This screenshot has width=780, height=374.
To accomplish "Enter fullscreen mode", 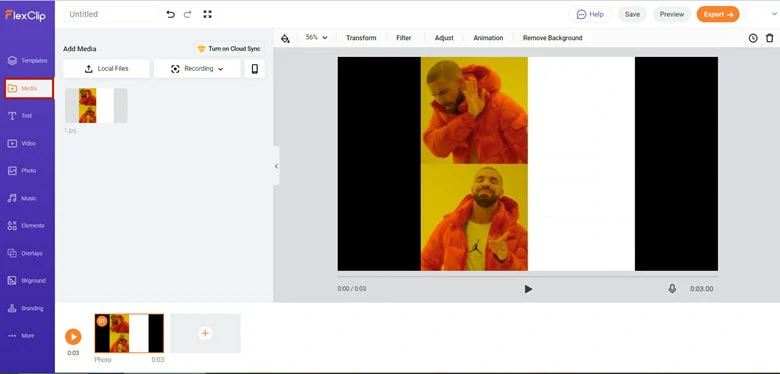I will click(x=207, y=14).
